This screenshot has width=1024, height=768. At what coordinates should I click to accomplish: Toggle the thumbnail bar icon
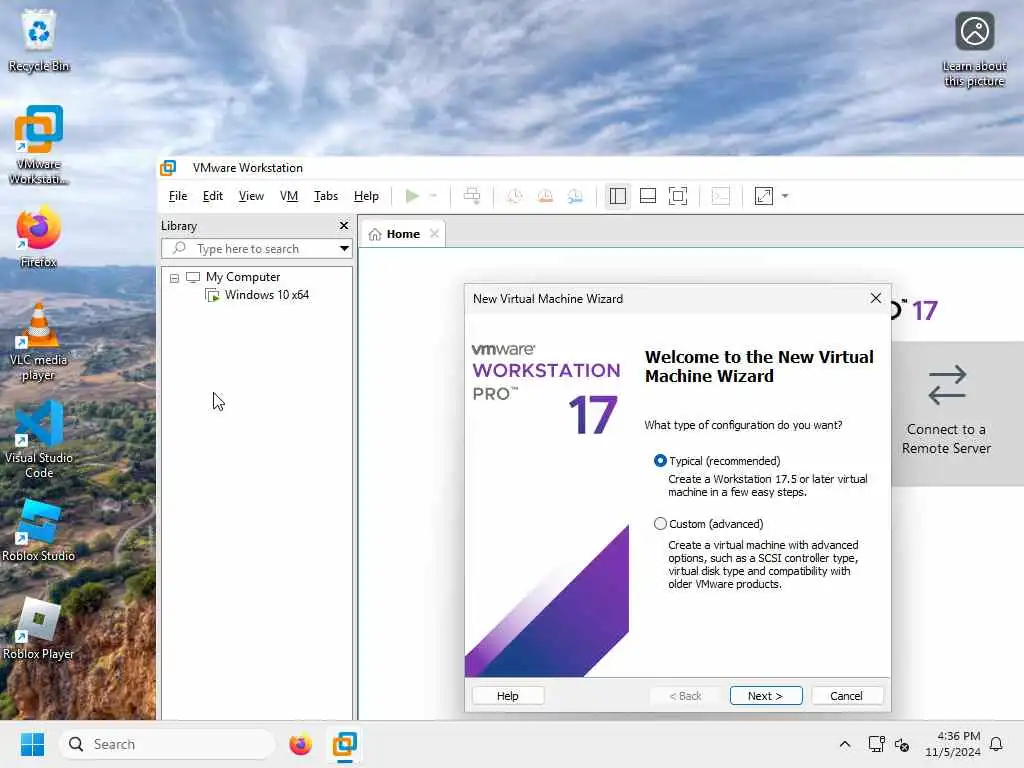point(648,196)
